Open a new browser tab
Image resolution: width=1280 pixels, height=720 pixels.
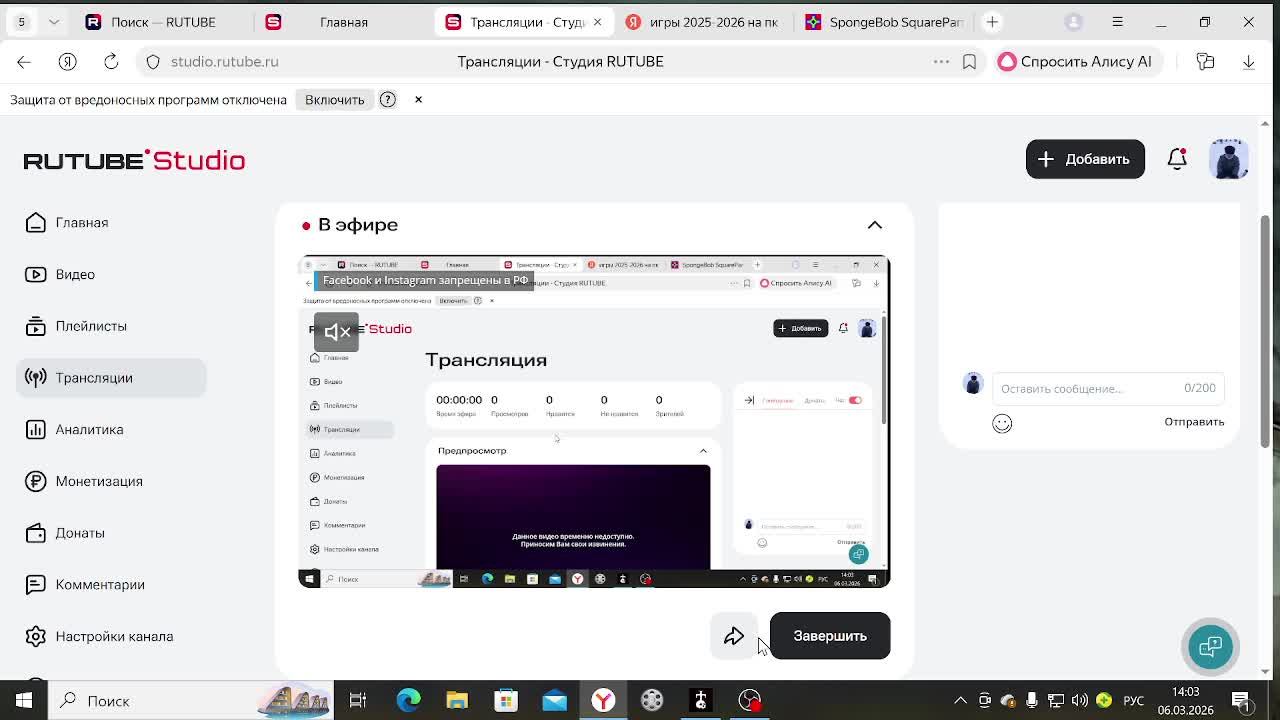pos(992,22)
